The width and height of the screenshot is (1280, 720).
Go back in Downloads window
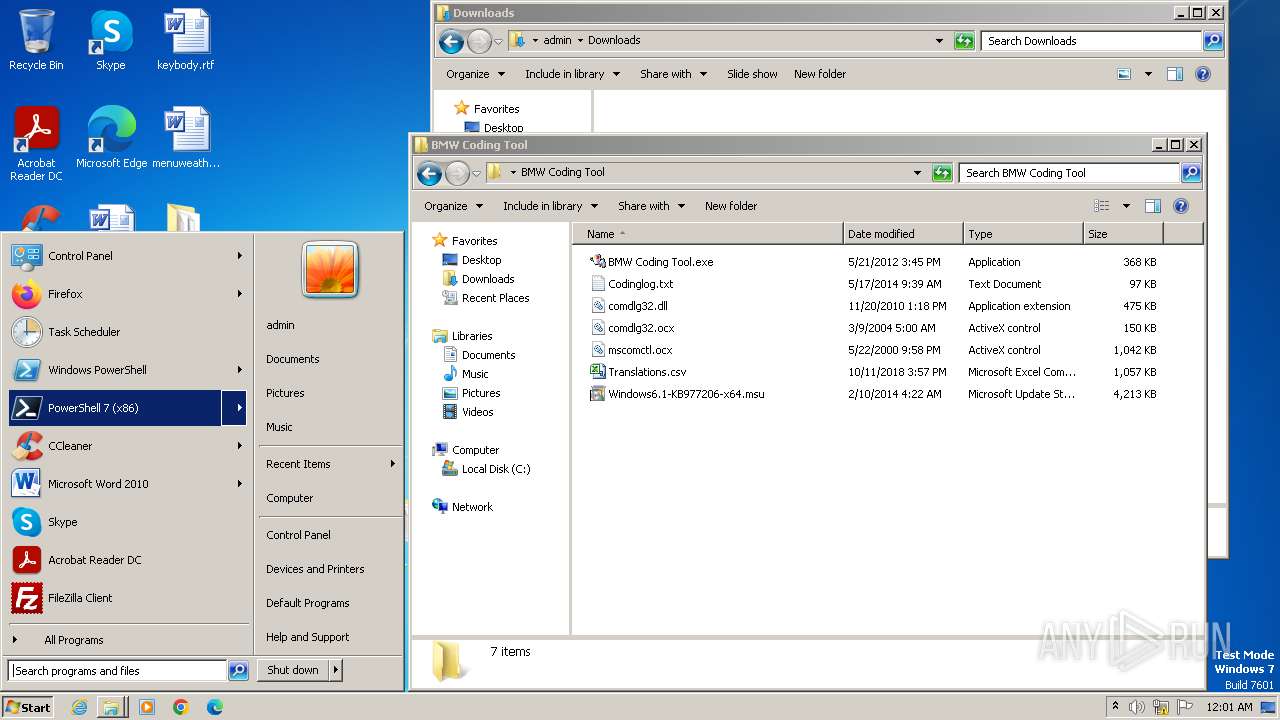click(x=452, y=41)
